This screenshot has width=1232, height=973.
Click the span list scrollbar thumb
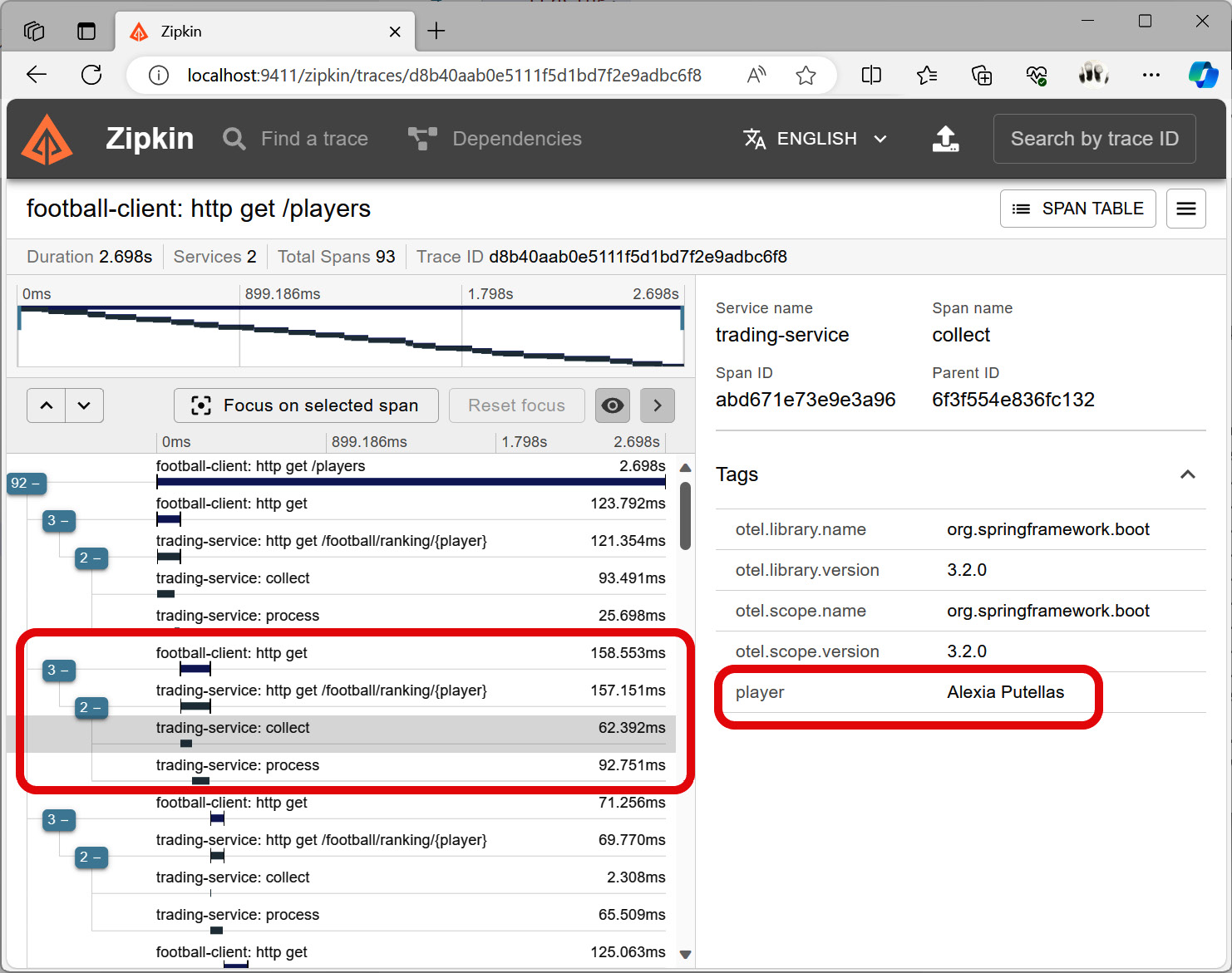(x=685, y=516)
